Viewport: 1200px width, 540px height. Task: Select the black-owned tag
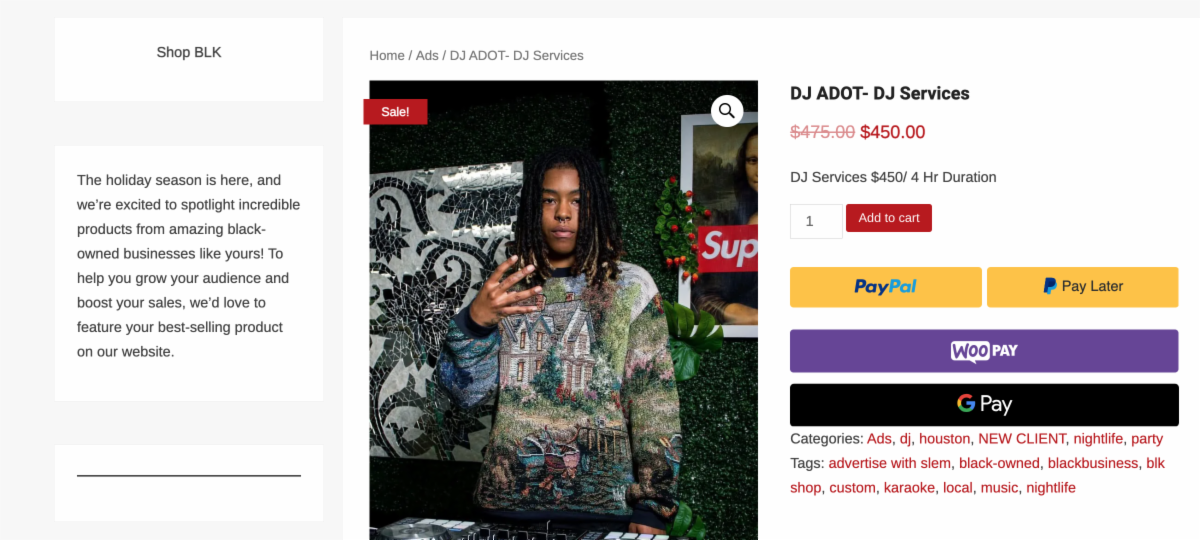(999, 463)
